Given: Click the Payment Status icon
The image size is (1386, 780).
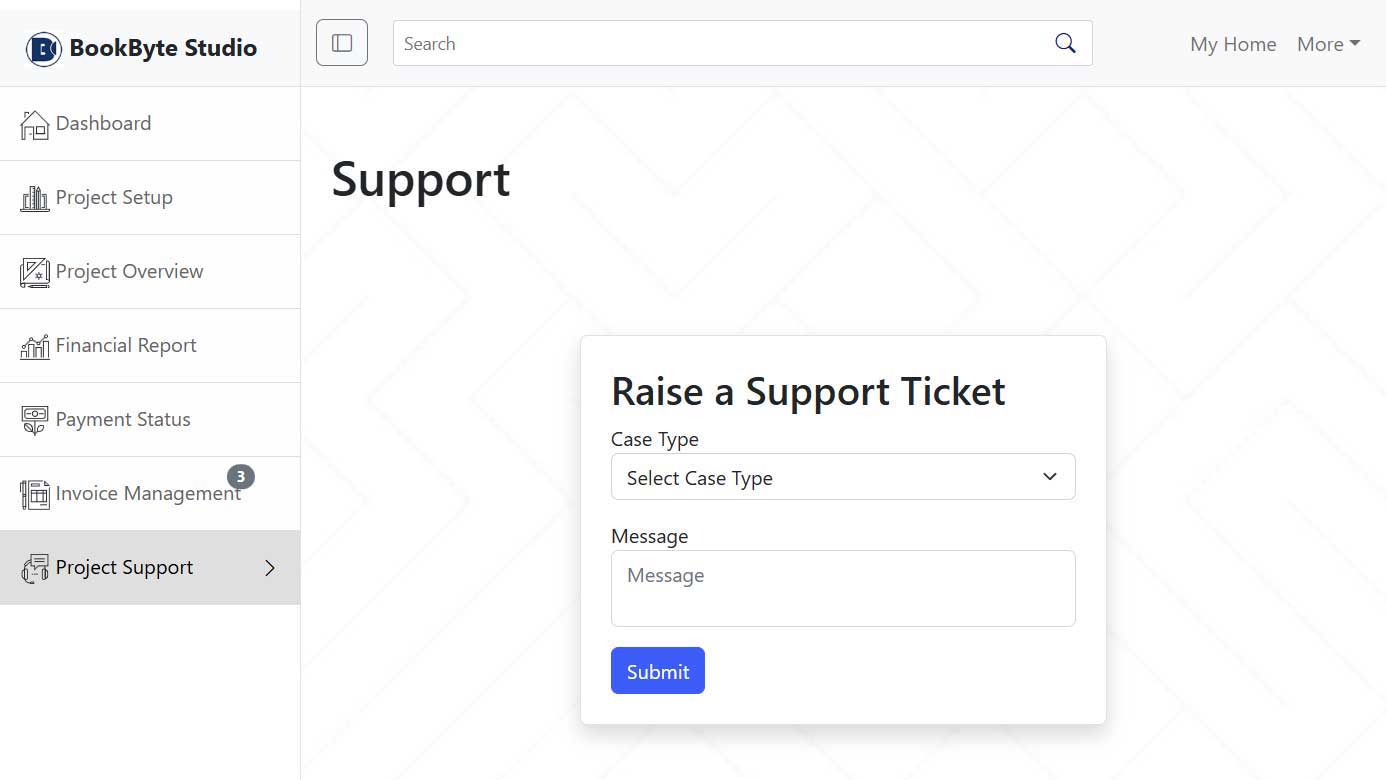Looking at the screenshot, I should click(34, 420).
